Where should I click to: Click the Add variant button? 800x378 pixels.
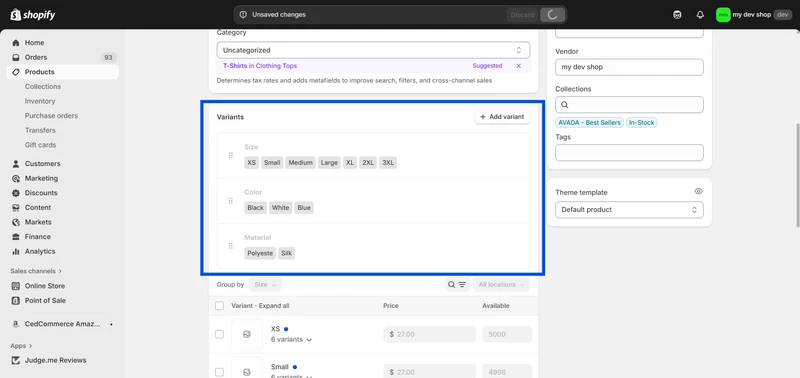502,117
